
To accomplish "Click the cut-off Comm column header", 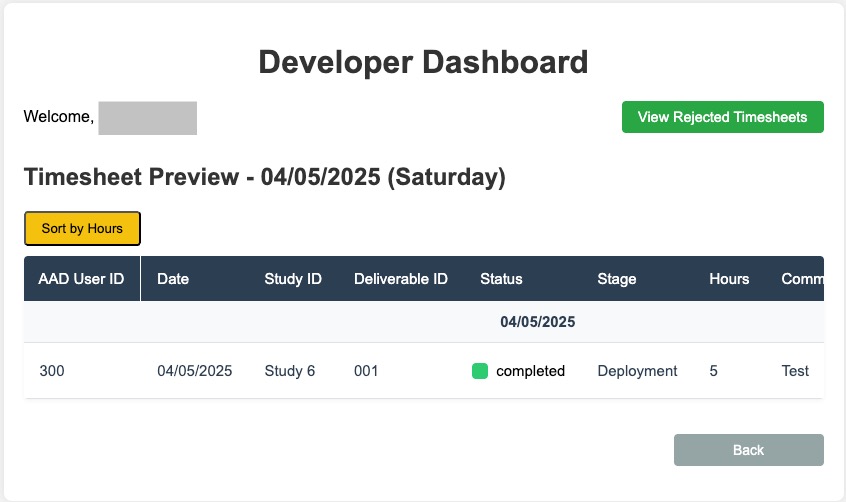I will [x=802, y=279].
